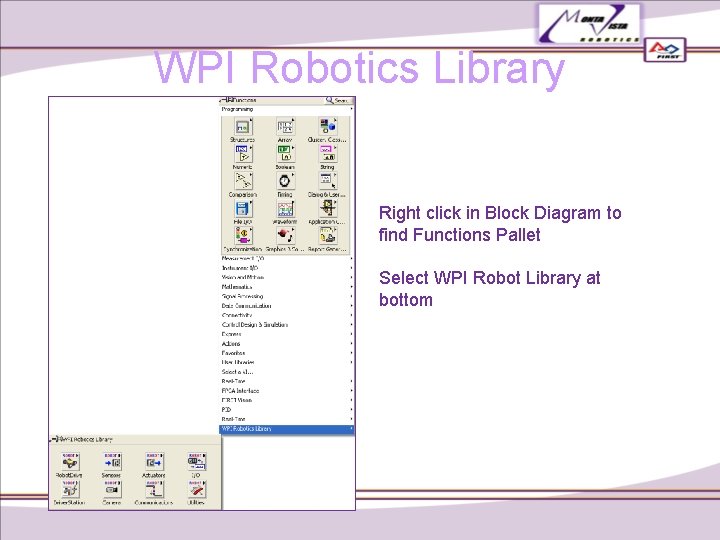720x540 pixels.
Task: Expand the Connectivity row arrow
Action: pyautogui.click(x=351, y=315)
